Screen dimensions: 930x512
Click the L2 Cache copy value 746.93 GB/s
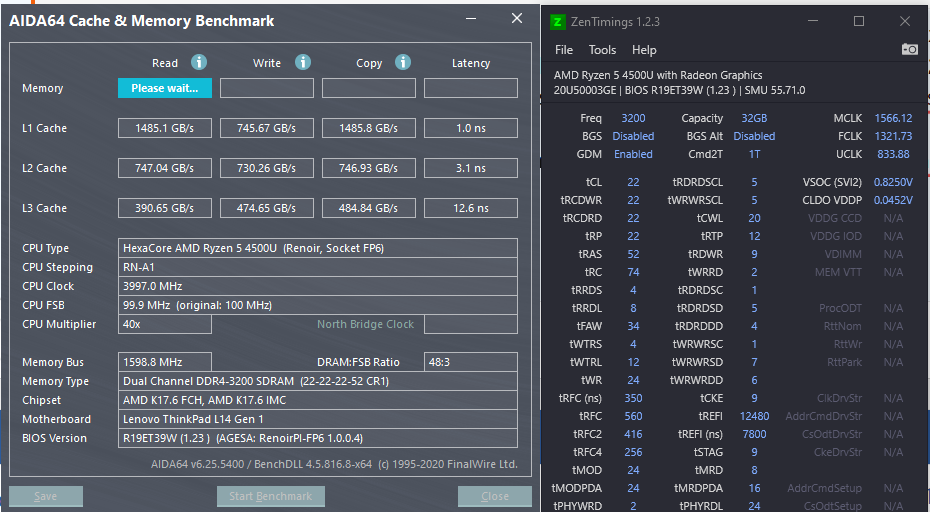point(369,168)
